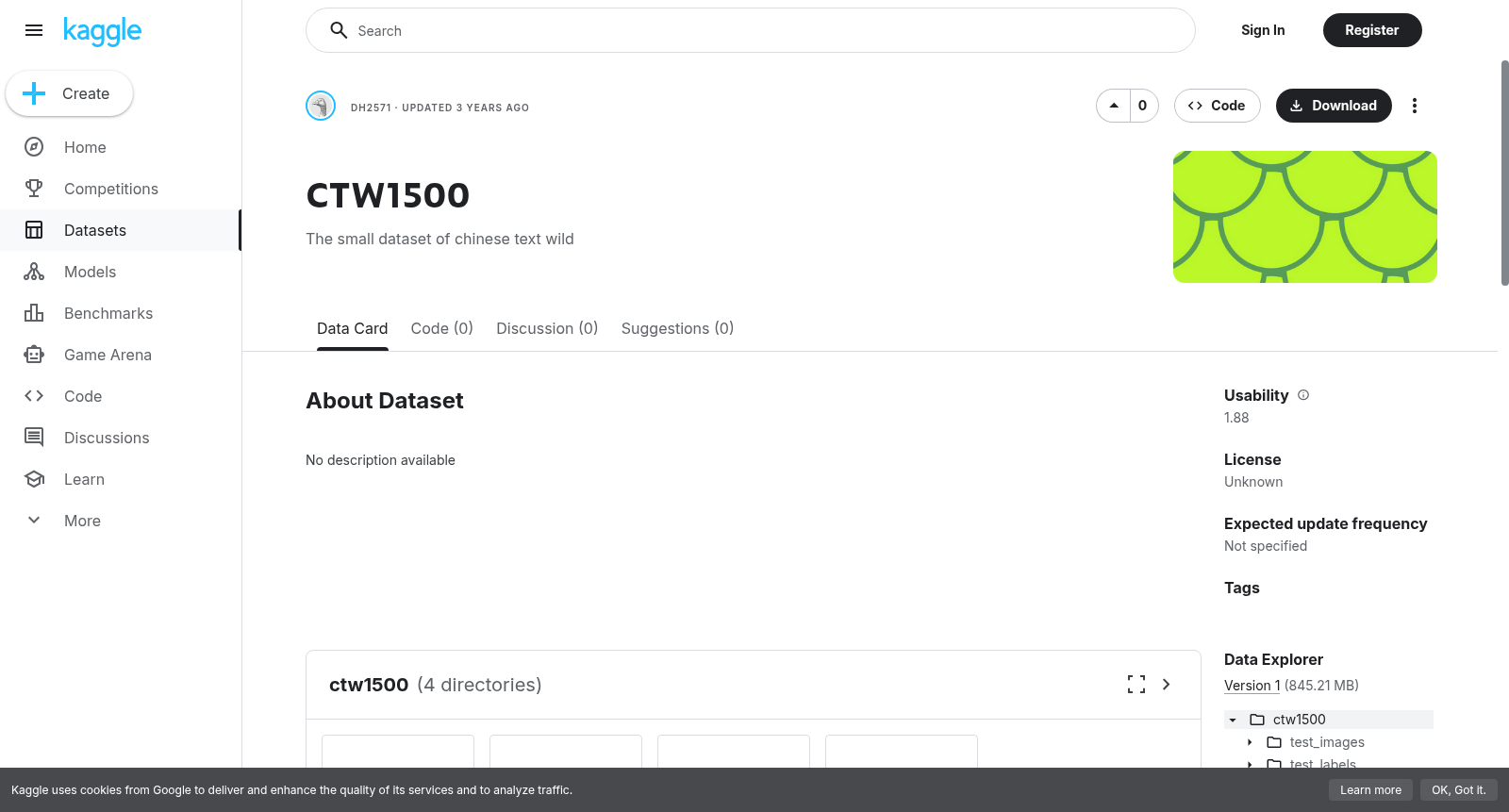Upvote the dataset with the arrow
Image resolution: width=1509 pixels, height=812 pixels.
(1114, 106)
